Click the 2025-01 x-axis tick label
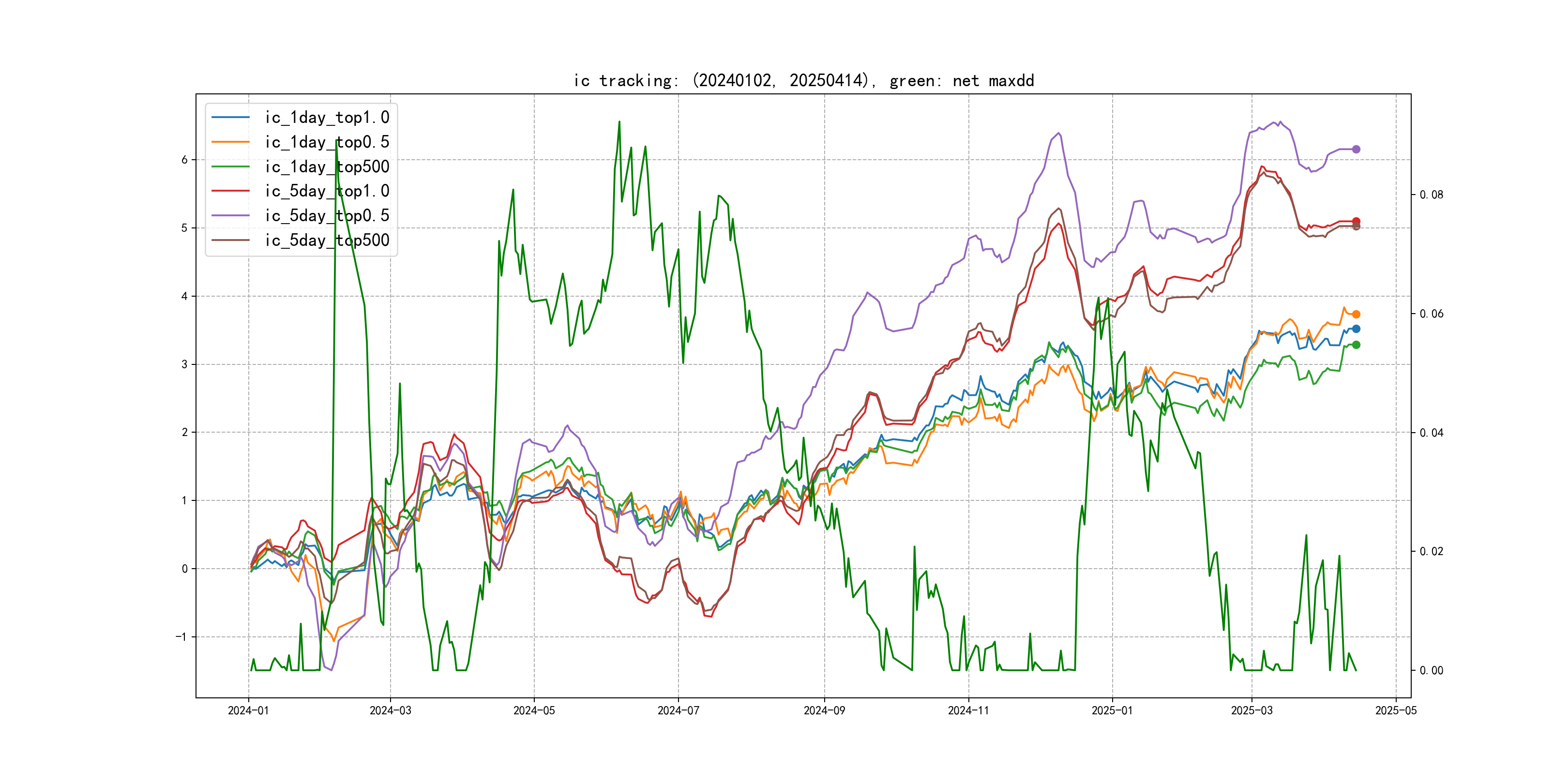1568x784 pixels. point(1112,710)
